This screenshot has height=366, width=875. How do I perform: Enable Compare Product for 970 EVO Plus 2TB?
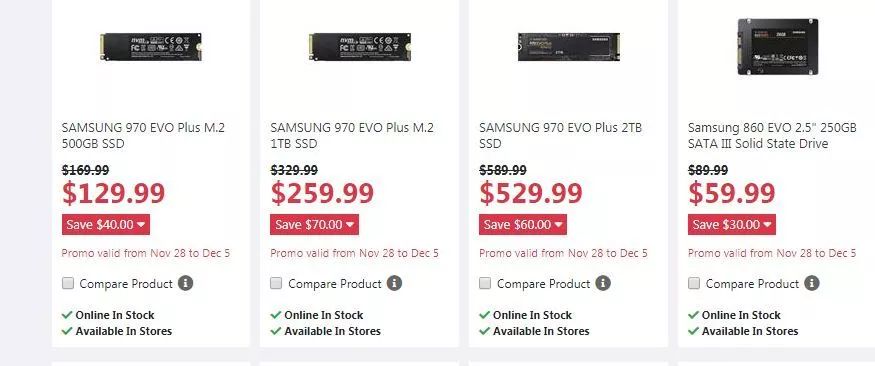pyautogui.click(x=485, y=283)
